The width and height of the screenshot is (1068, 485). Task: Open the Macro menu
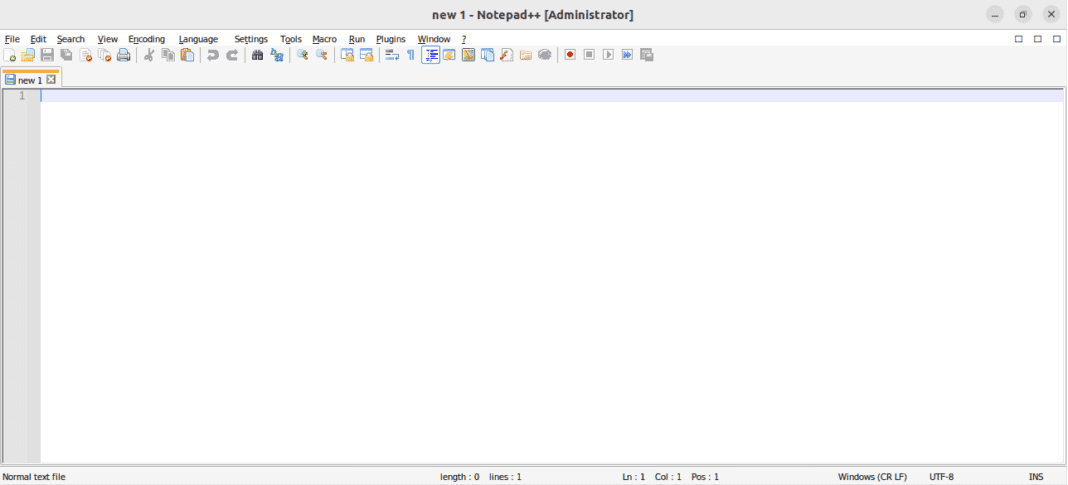point(324,39)
